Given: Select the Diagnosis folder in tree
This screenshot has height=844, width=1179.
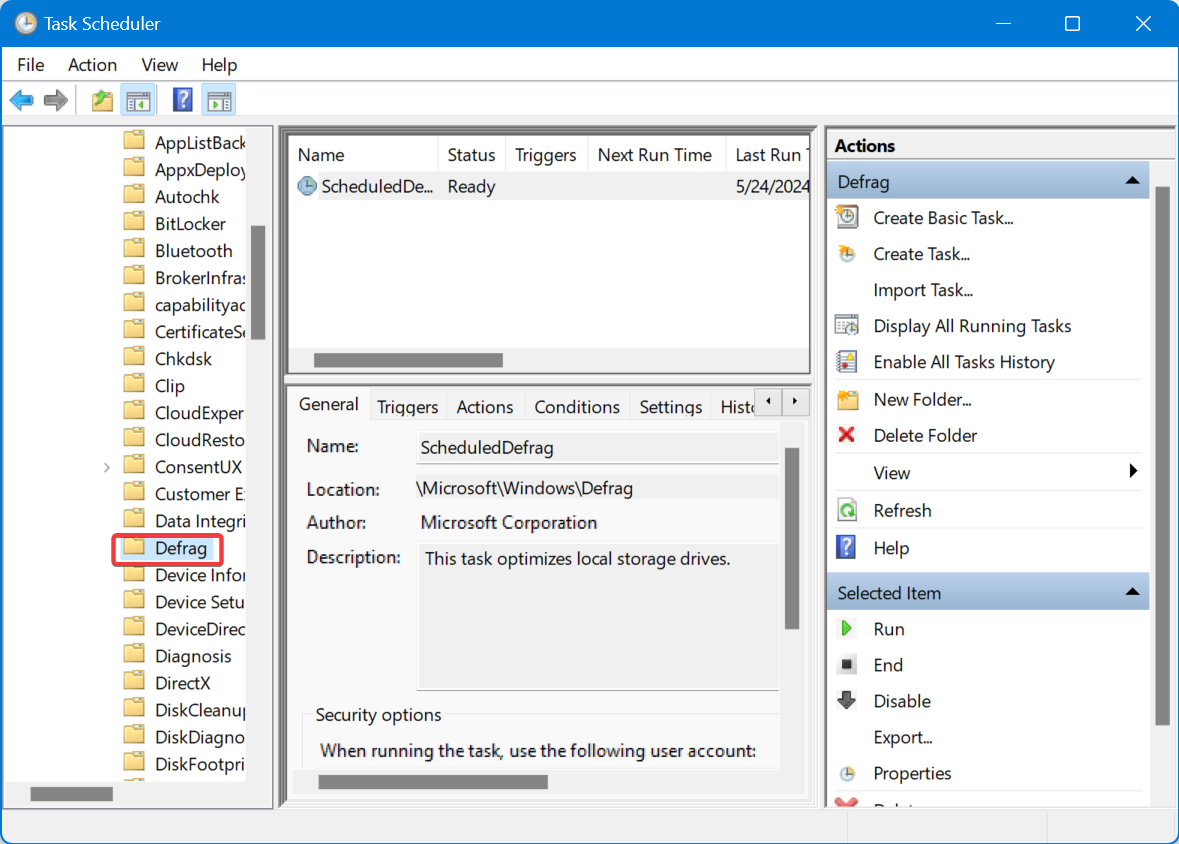Looking at the screenshot, I should [192, 657].
